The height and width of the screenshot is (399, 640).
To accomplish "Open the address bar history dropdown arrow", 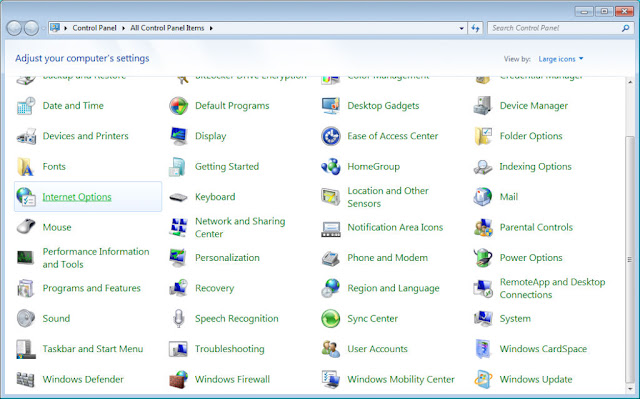I will click(461, 28).
